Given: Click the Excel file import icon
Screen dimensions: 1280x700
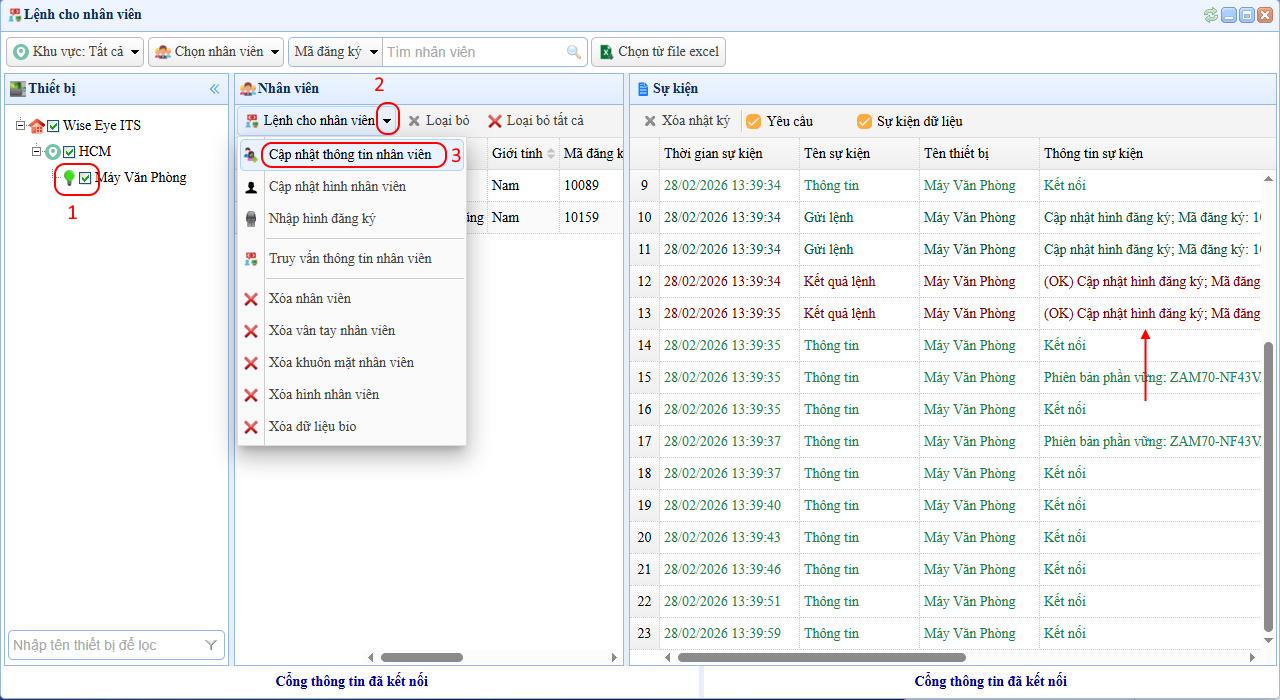Looking at the screenshot, I should pos(605,52).
